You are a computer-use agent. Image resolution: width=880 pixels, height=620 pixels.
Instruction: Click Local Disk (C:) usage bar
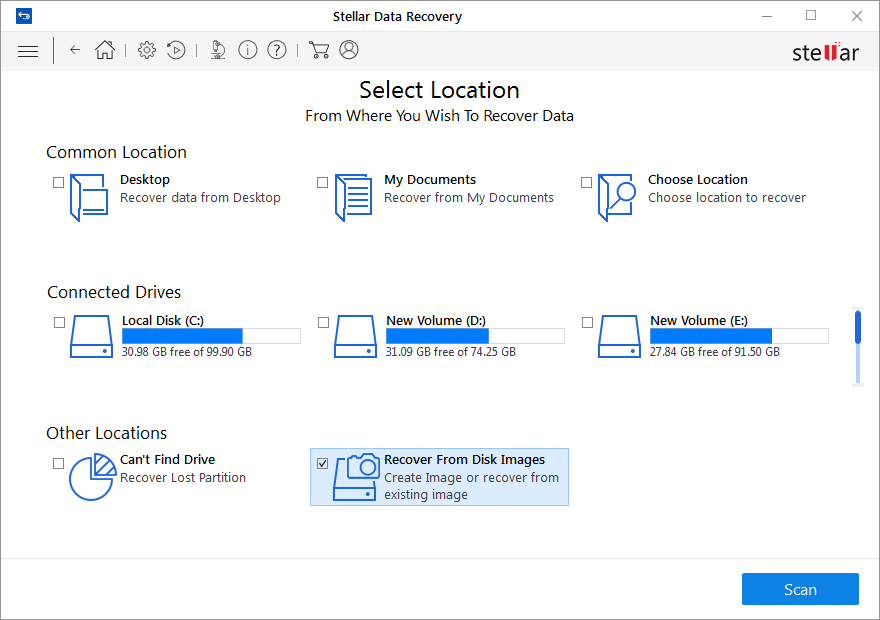tap(211, 336)
